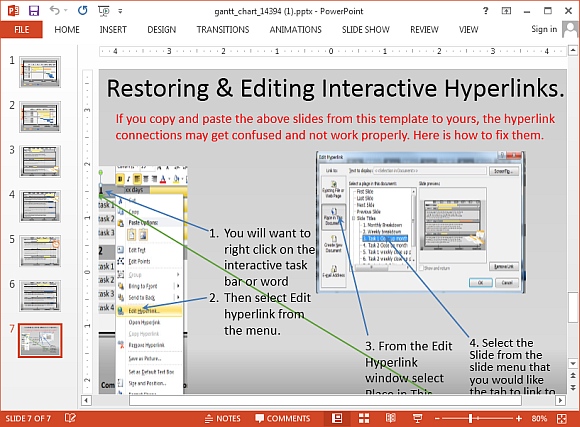The image size is (580, 427).
Task: Click the red instruction paragraph text
Action: tap(335, 127)
